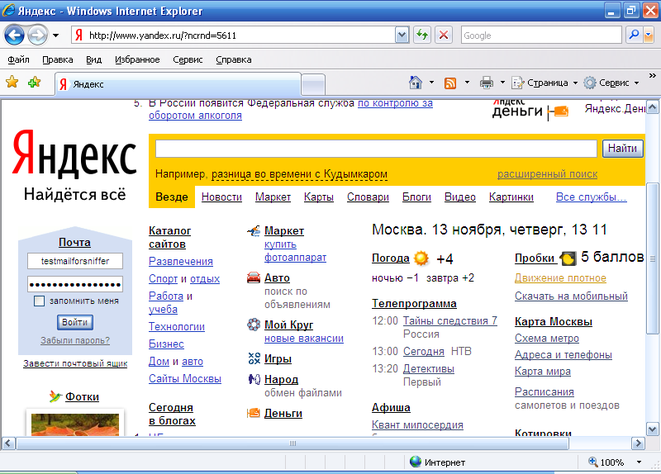This screenshot has width=661, height=474.
Task: Click the Игры service icon
Action: pyautogui.click(x=254, y=358)
